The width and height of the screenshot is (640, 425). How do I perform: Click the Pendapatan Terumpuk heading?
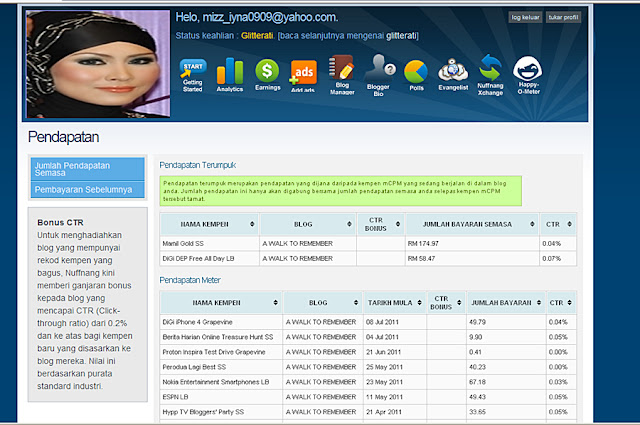[198, 165]
